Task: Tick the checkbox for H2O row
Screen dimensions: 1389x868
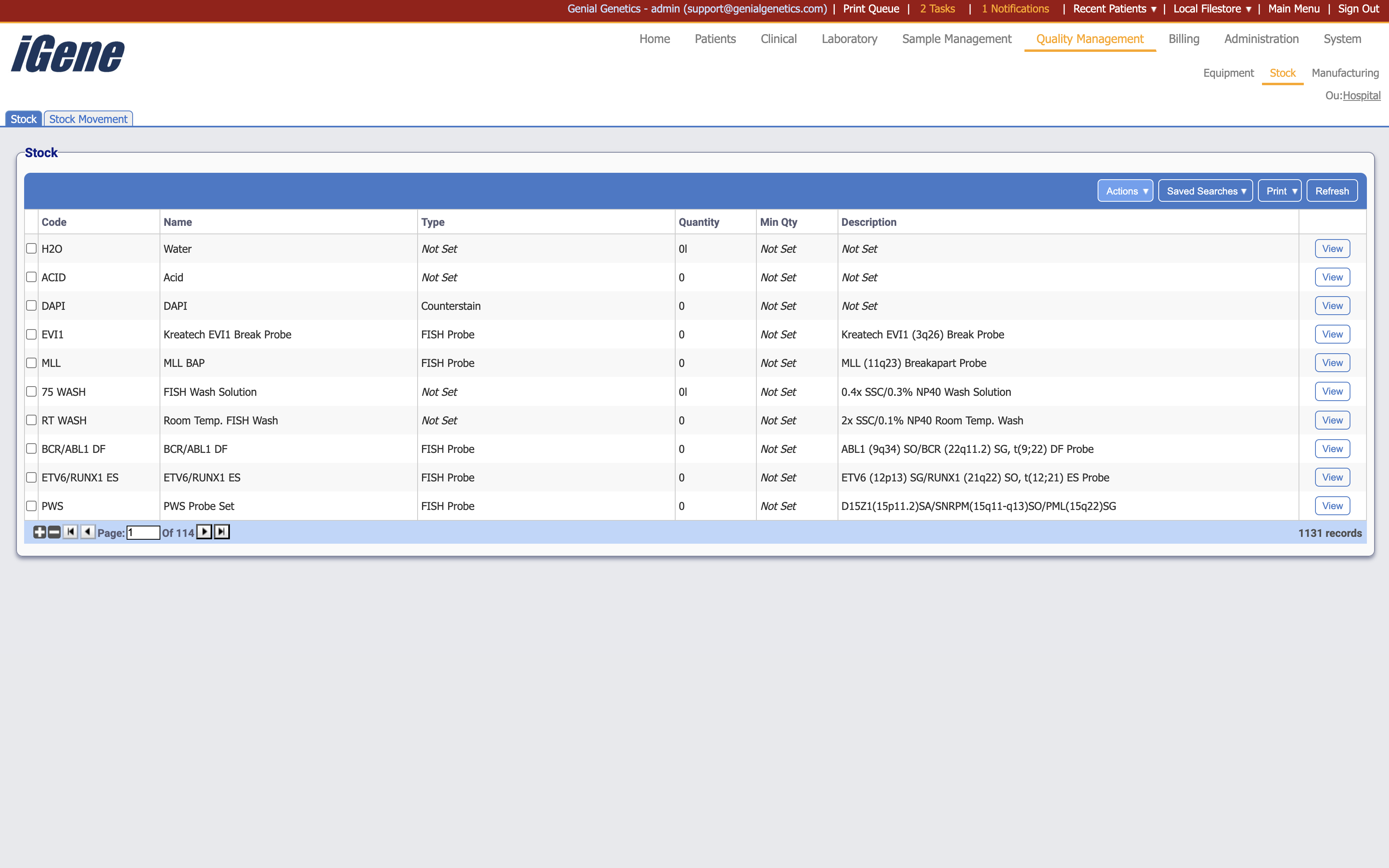Action: (32, 249)
